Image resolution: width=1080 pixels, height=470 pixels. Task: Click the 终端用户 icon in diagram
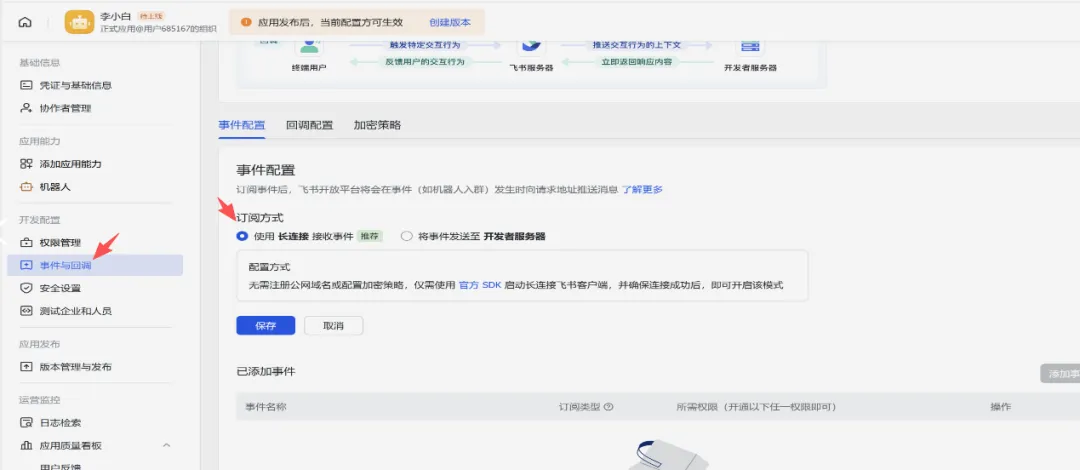click(309, 45)
